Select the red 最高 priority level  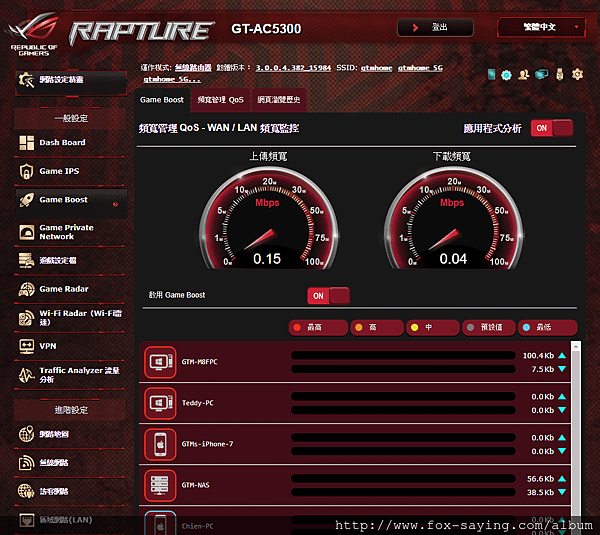tap(318, 328)
